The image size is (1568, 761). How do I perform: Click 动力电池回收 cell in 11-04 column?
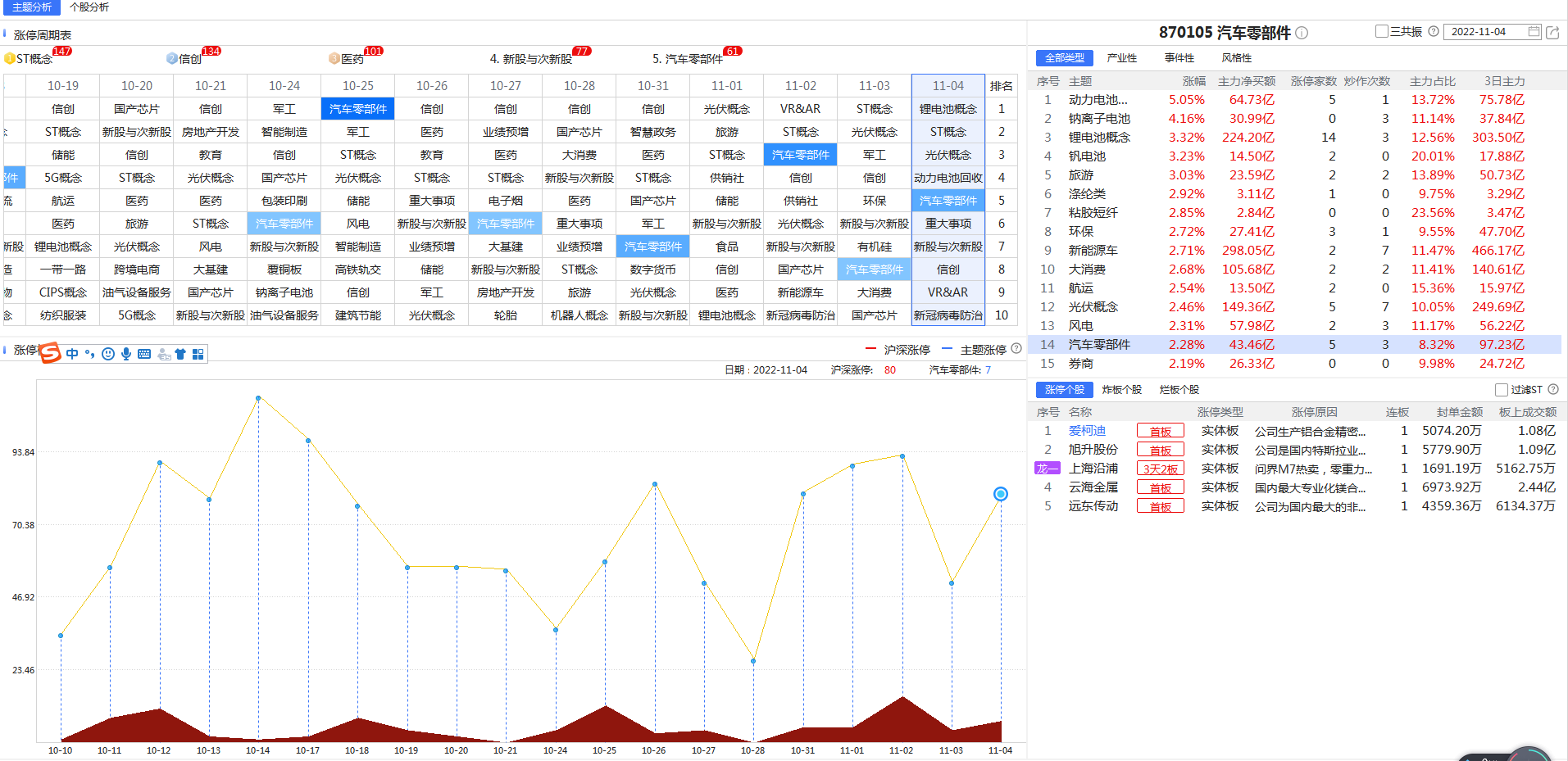948,178
